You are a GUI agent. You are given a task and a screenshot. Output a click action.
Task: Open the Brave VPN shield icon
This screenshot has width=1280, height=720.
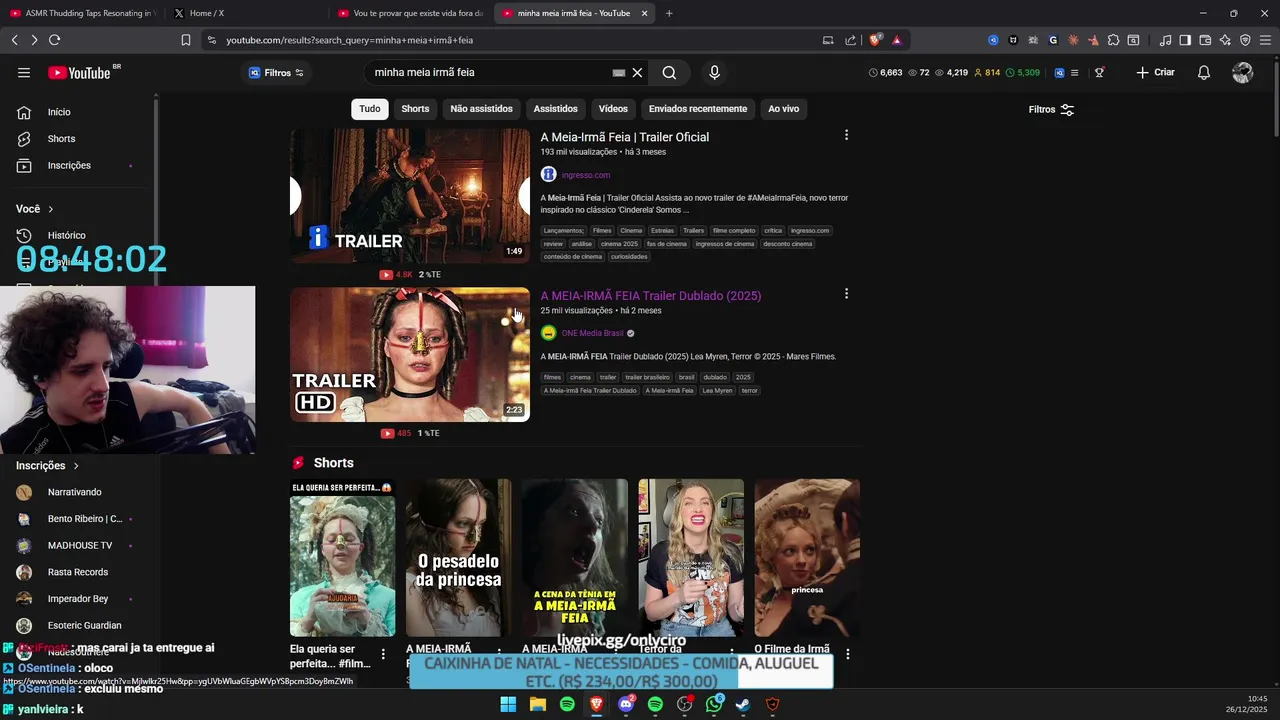[1245, 40]
